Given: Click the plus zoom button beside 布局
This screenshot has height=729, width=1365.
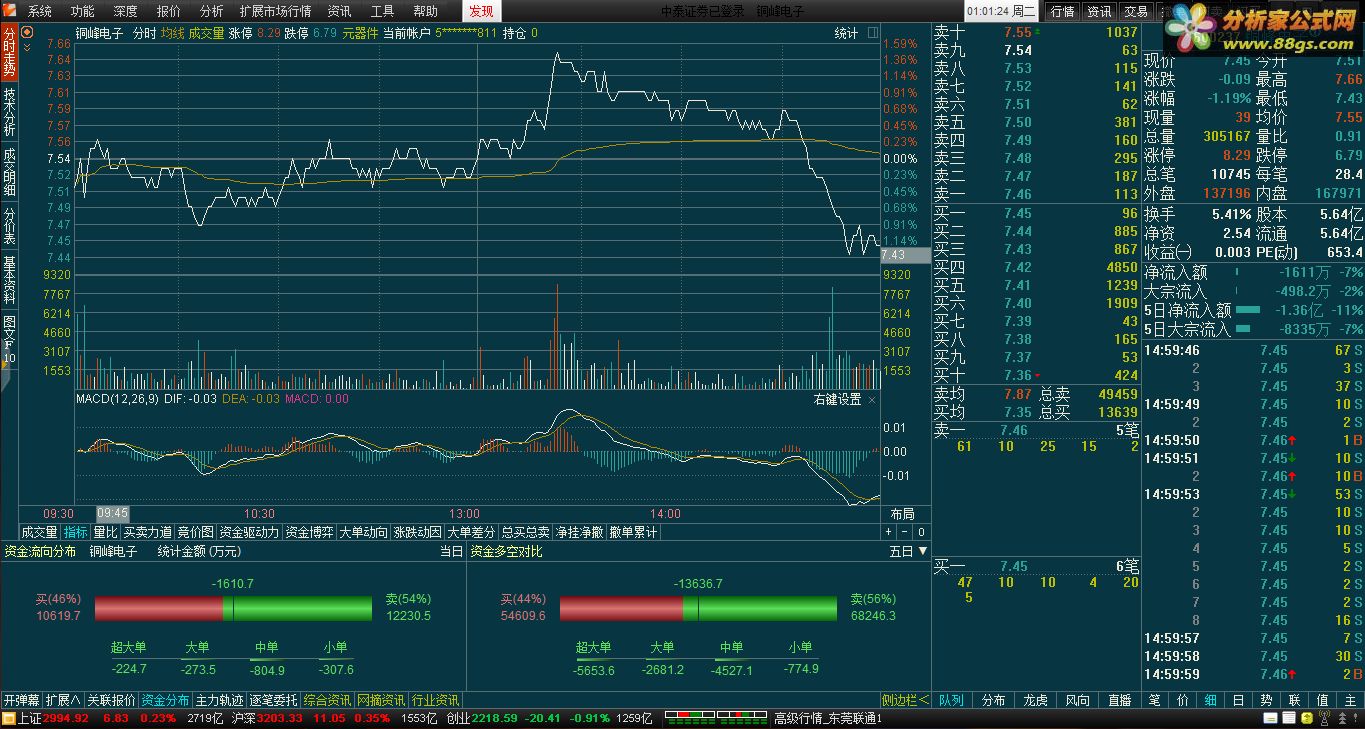Looking at the screenshot, I should (888, 532).
